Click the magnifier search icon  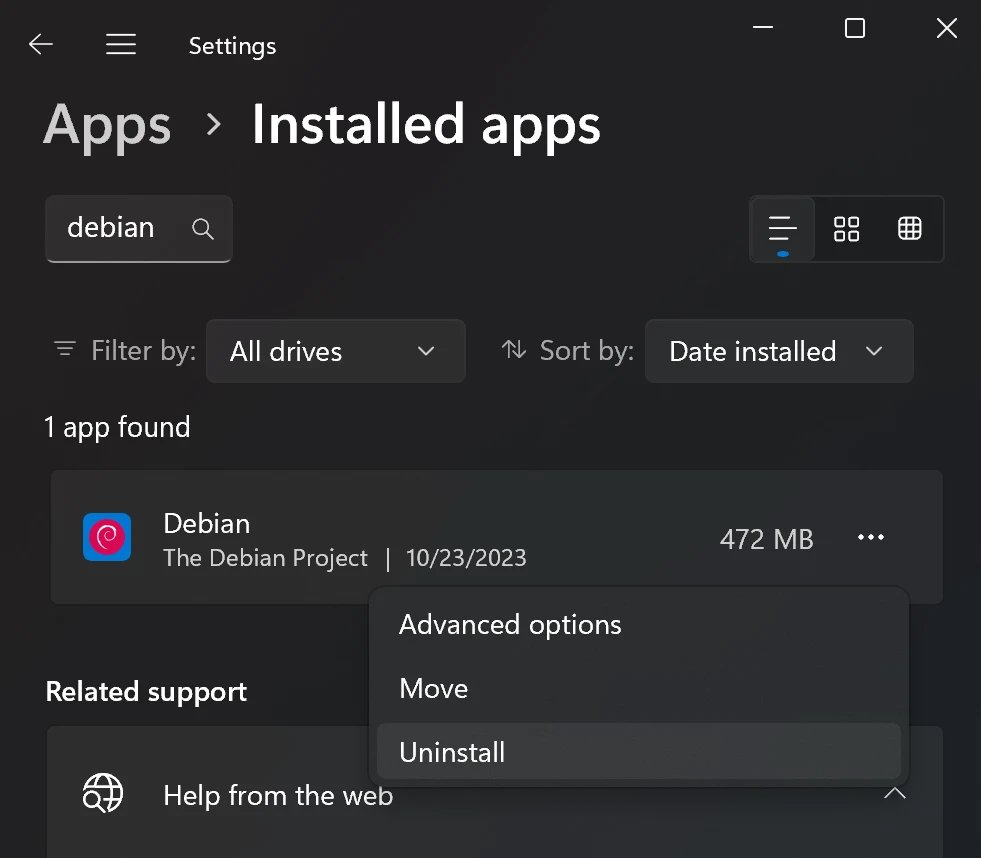tap(203, 229)
